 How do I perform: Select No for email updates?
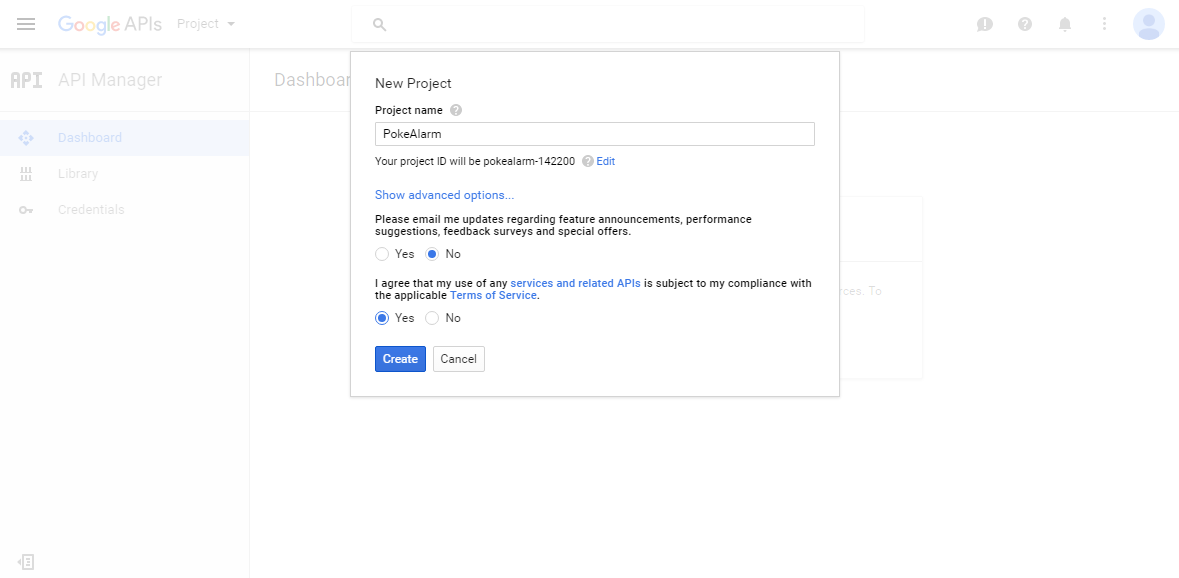click(432, 254)
